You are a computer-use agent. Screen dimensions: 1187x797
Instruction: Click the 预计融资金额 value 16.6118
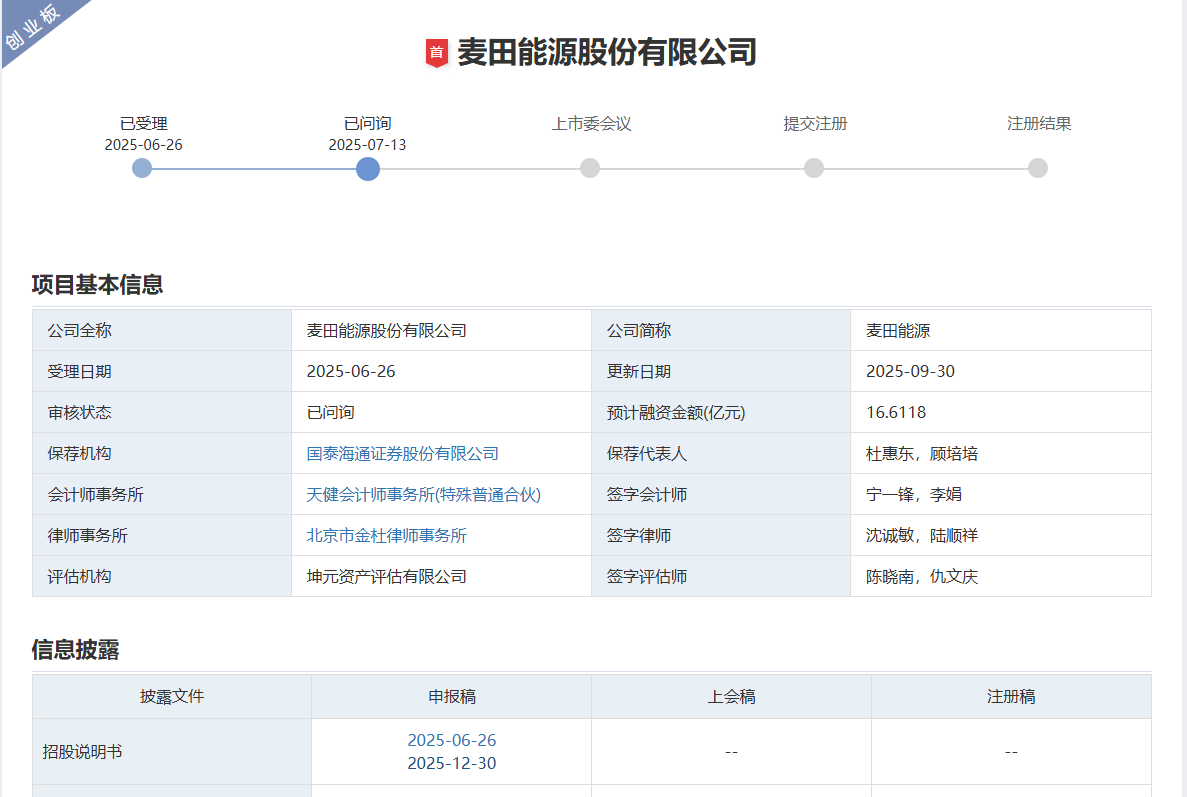(x=896, y=413)
